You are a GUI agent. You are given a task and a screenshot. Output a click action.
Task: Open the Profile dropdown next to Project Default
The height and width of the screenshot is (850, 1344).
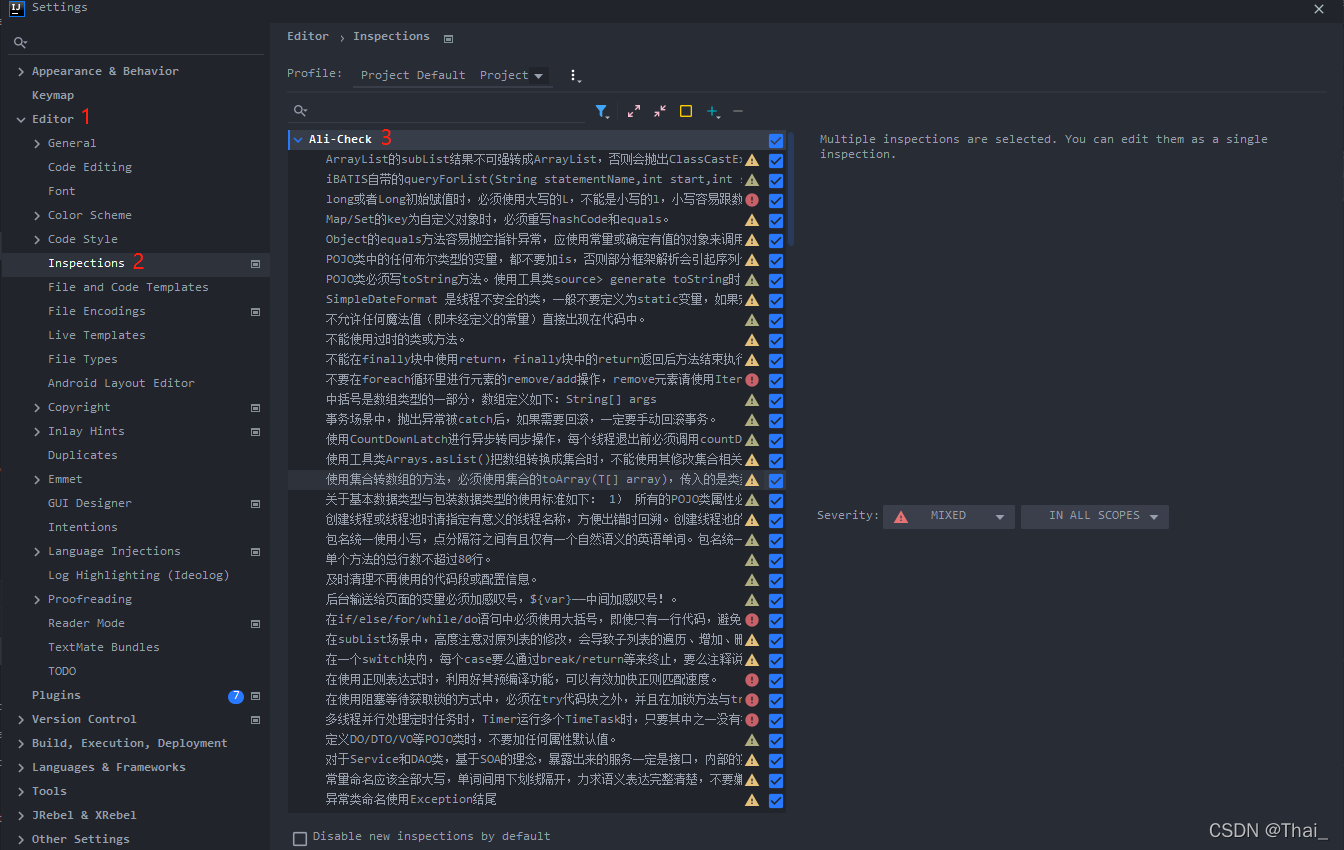pyautogui.click(x=513, y=75)
